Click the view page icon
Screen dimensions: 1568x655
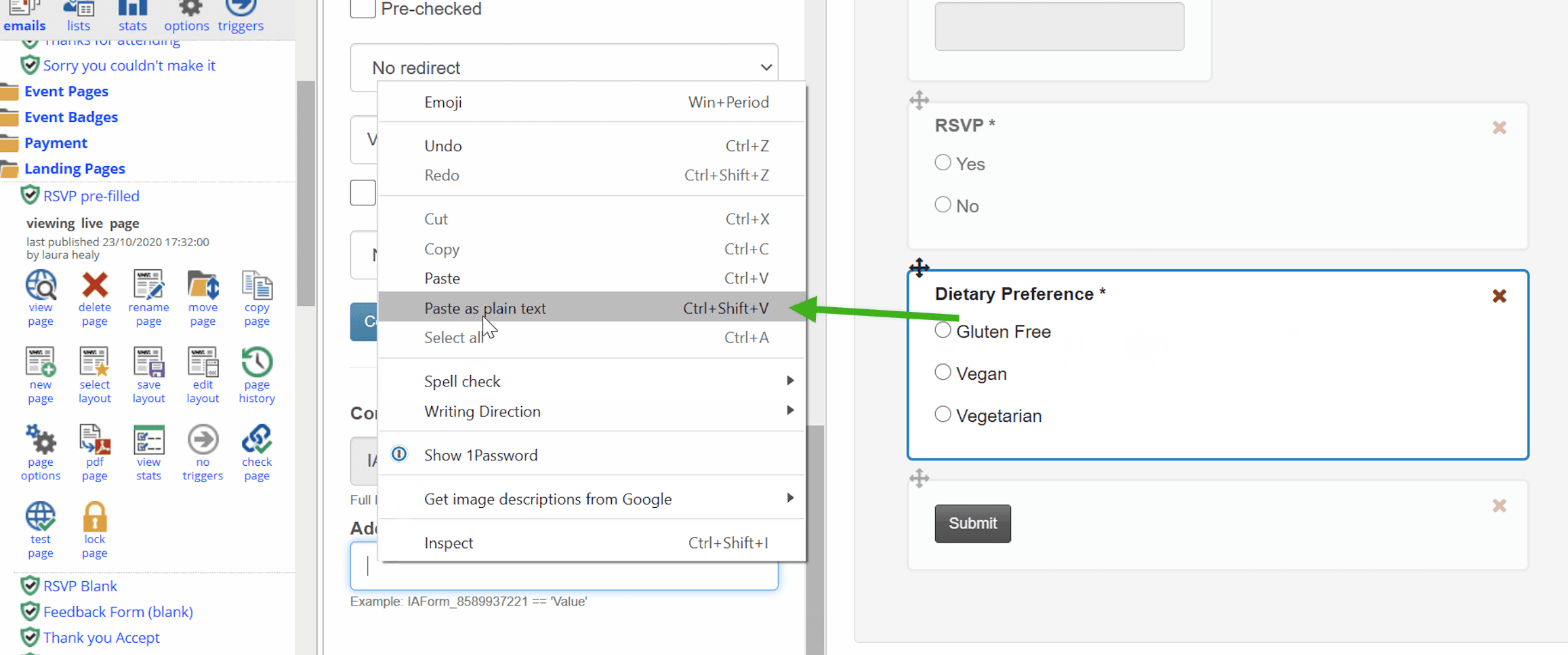point(41,285)
